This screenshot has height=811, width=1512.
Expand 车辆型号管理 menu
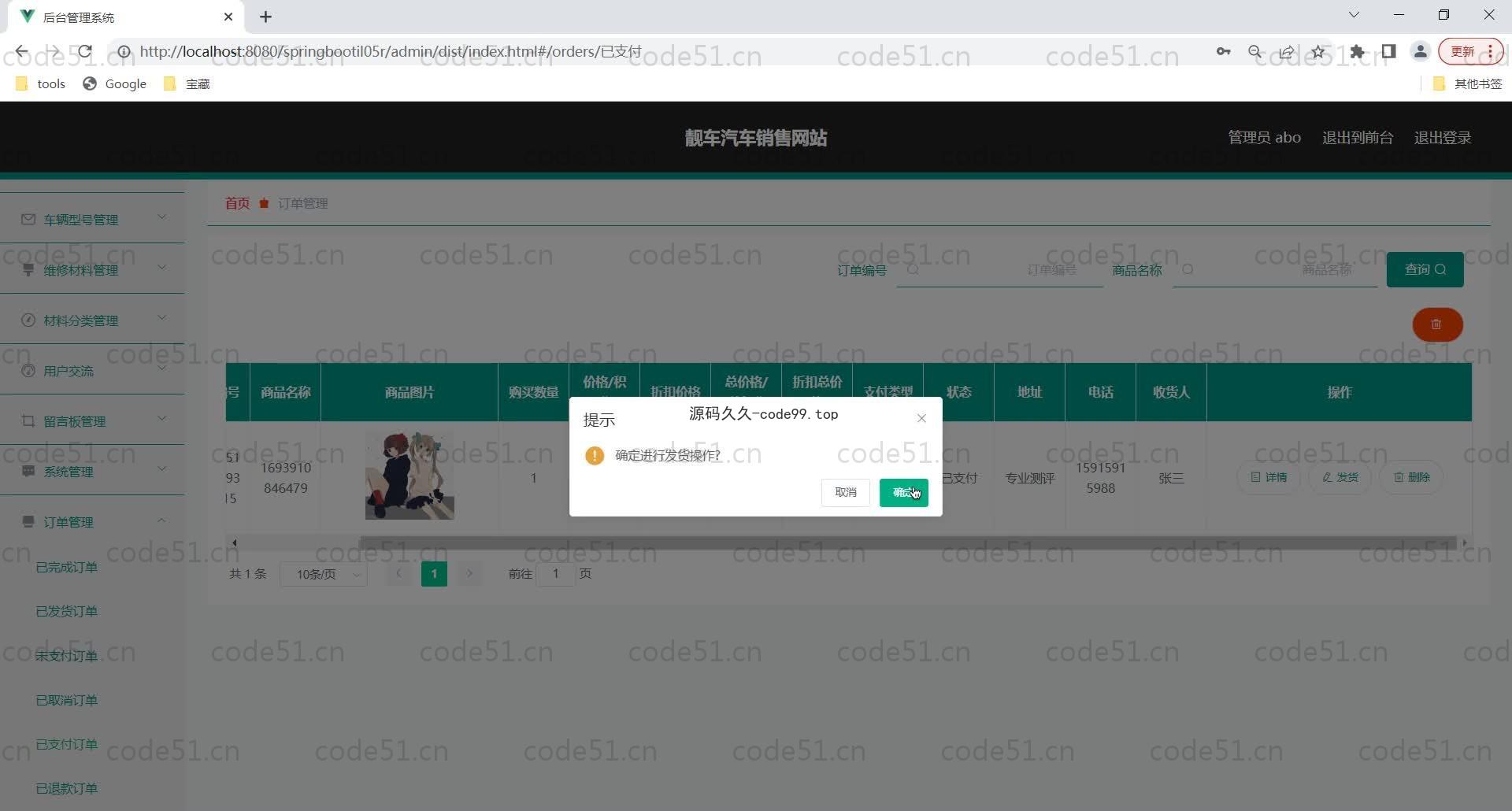pos(92,219)
